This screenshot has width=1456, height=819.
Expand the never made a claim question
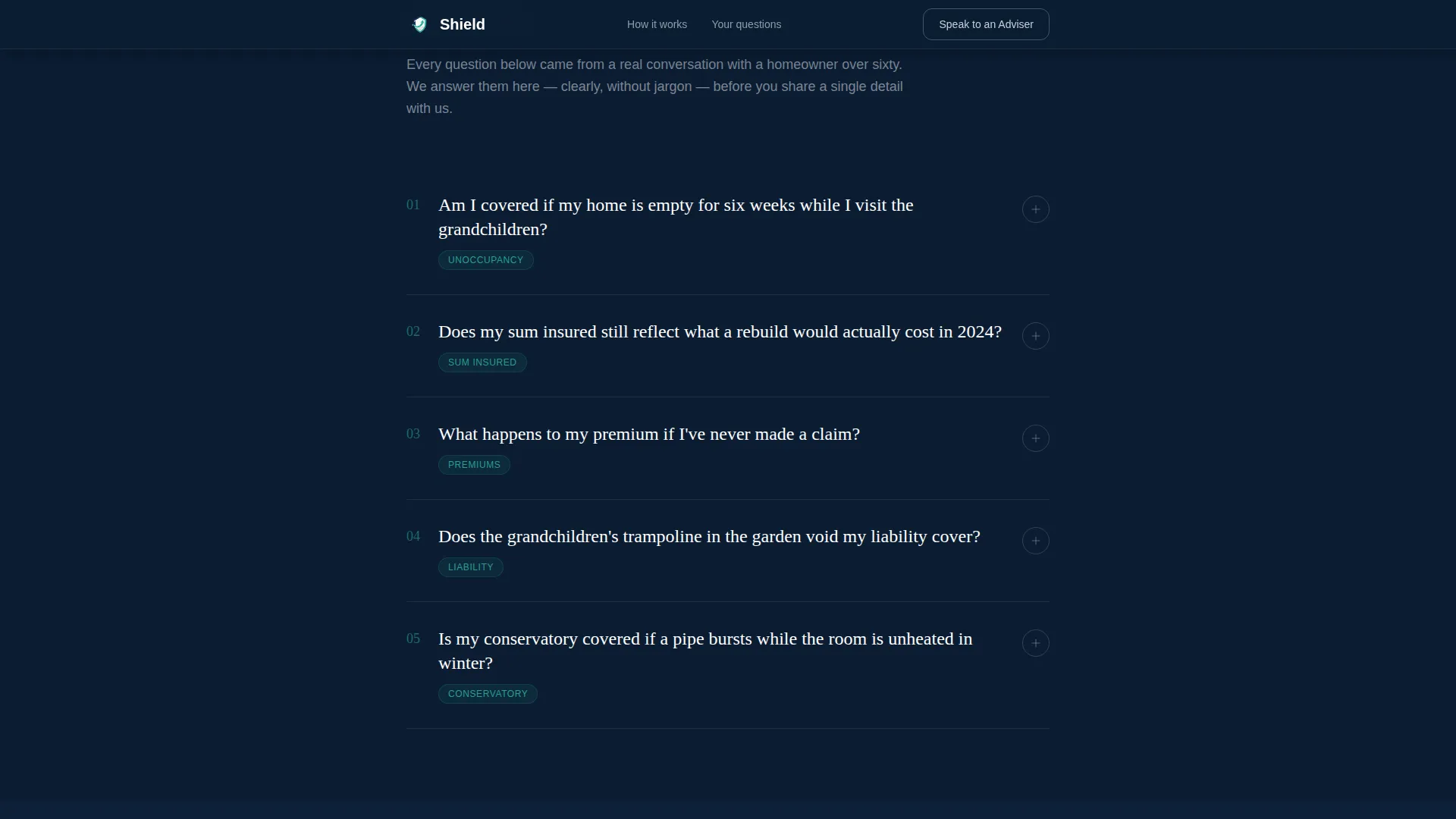(649, 435)
